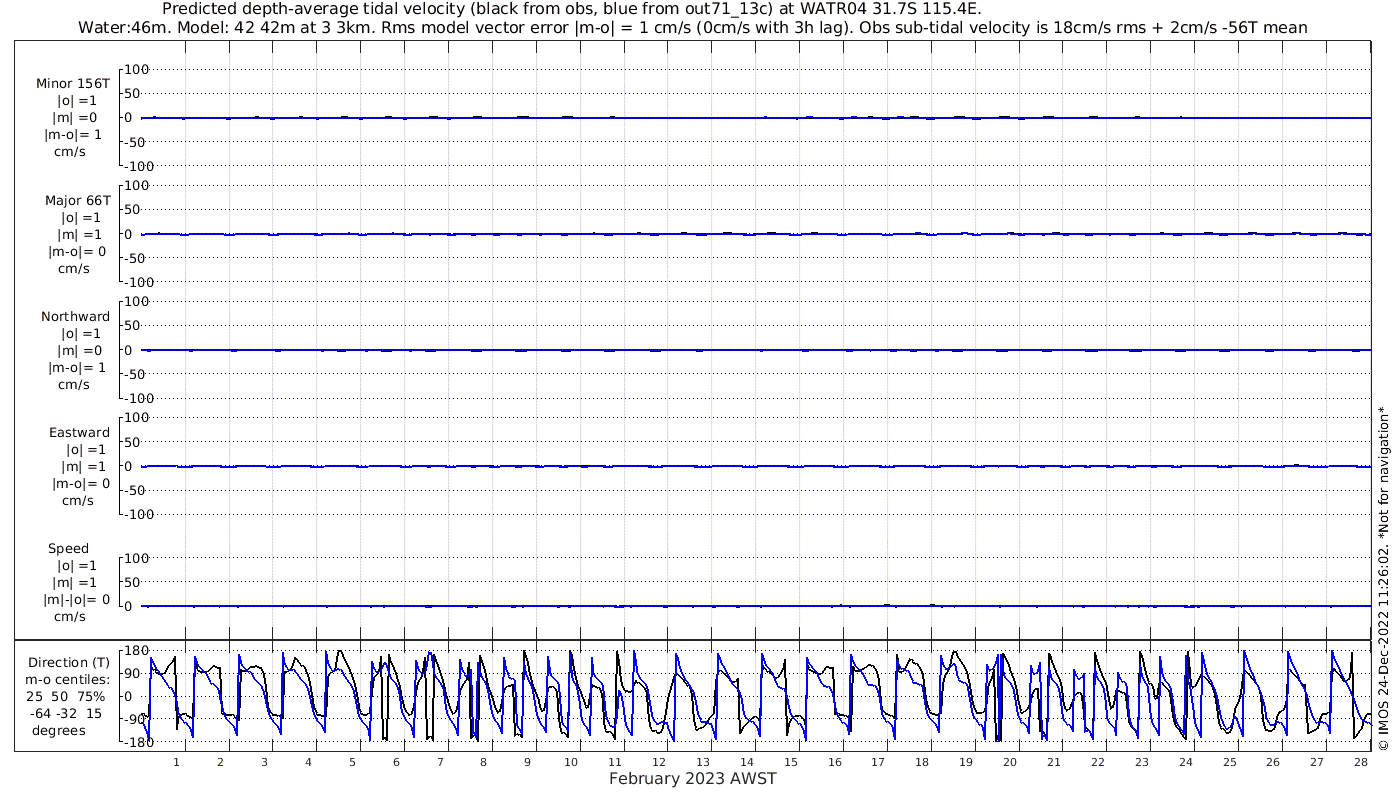1400x800 pixels.
Task: Click the vertical IMOS copyright notice text
Action: click(1384, 579)
